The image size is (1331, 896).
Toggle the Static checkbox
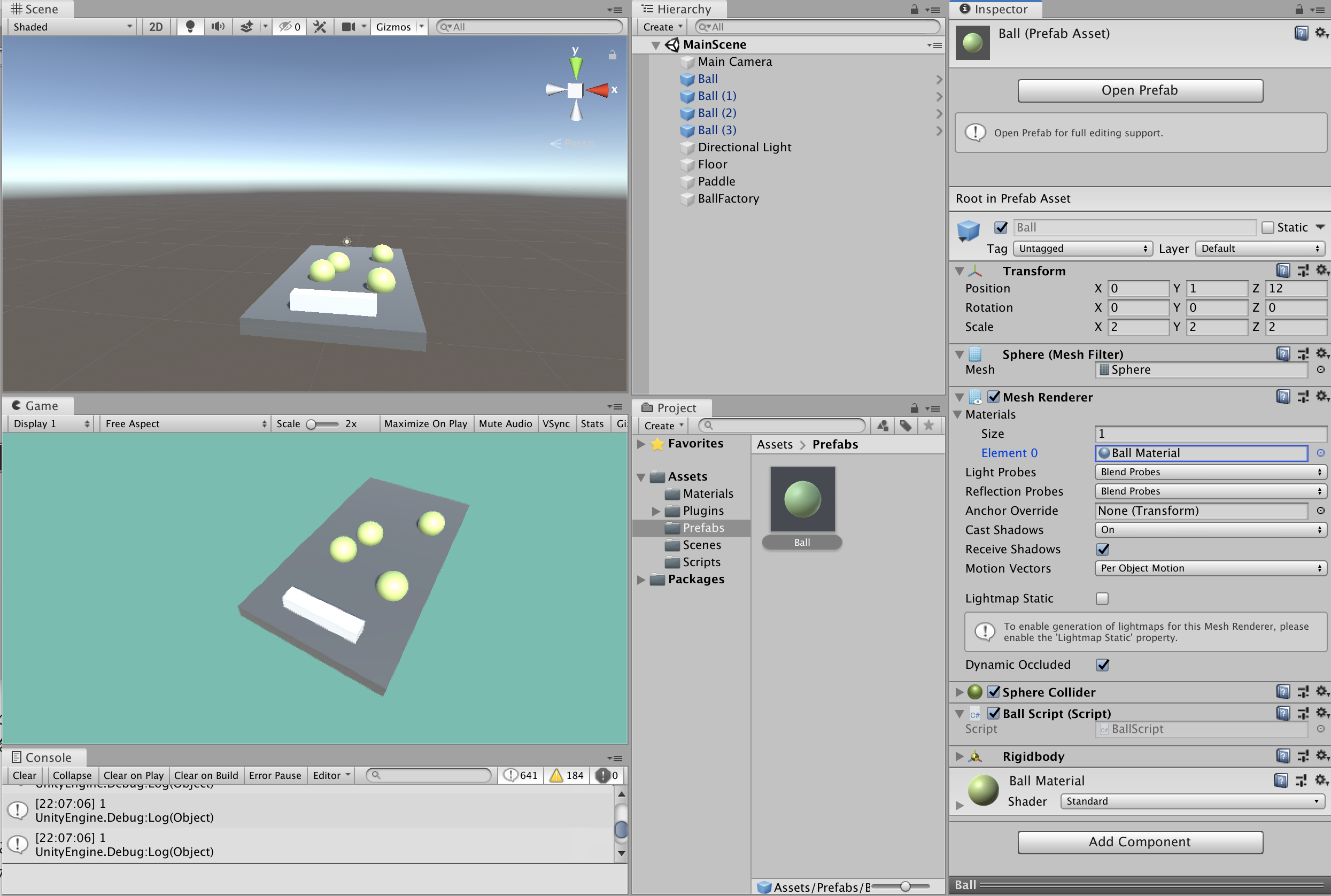pos(1267,227)
